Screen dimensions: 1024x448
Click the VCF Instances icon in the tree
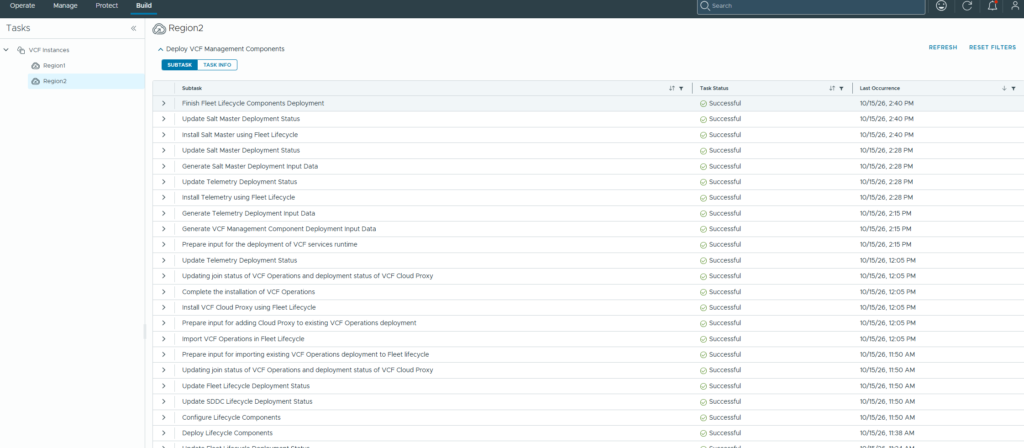pos(21,50)
